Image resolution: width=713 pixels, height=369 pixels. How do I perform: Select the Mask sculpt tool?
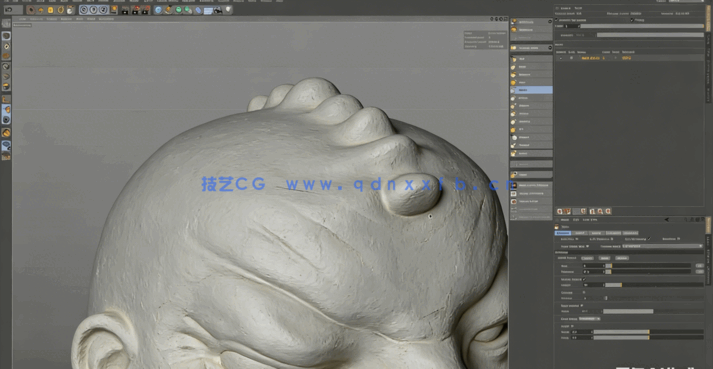point(531,174)
